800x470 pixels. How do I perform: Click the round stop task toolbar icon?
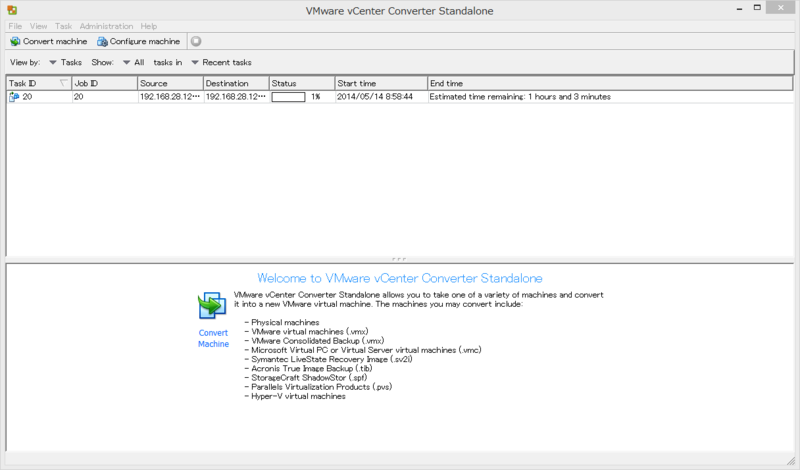(196, 41)
